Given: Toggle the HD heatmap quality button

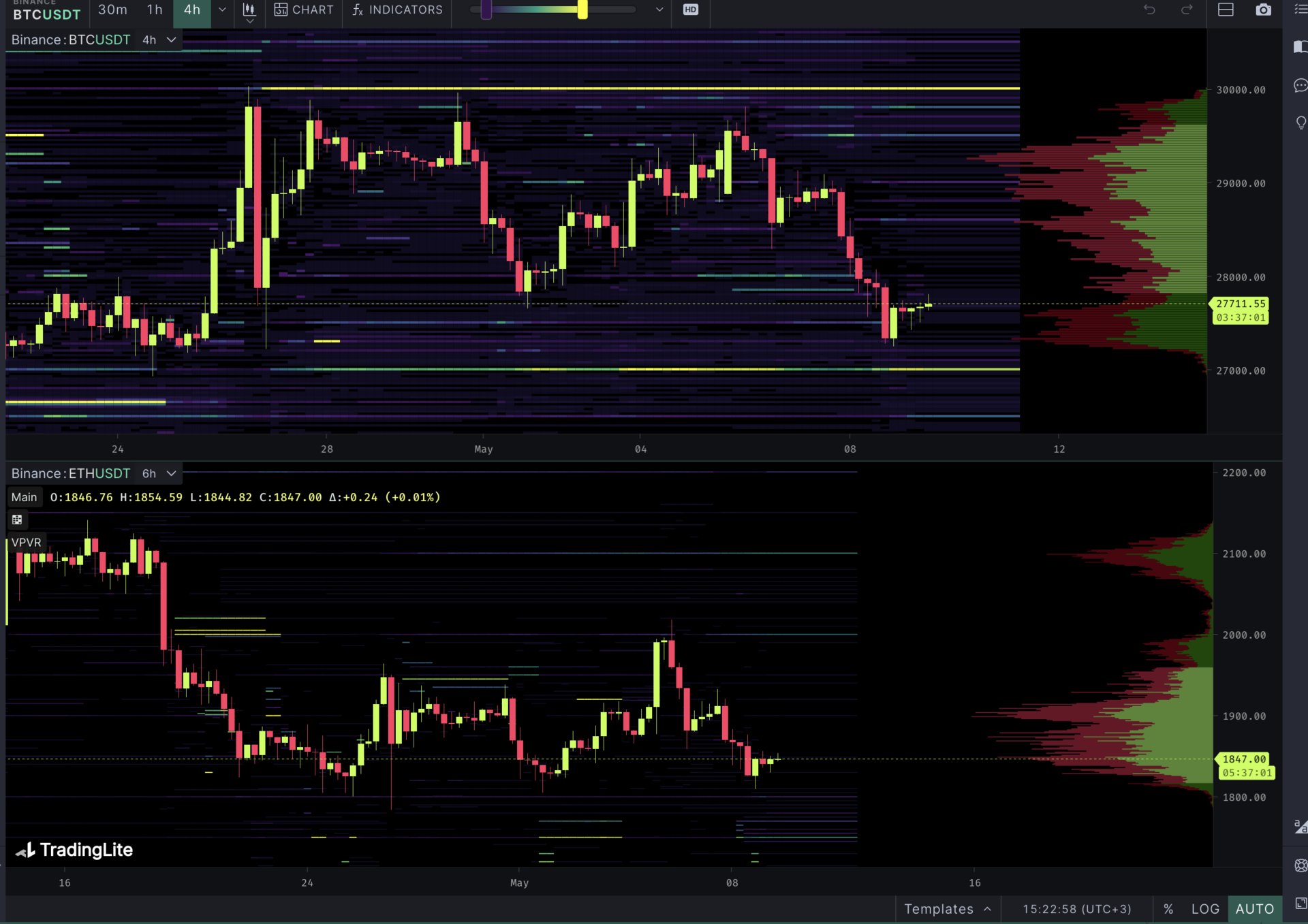Looking at the screenshot, I should click(690, 10).
